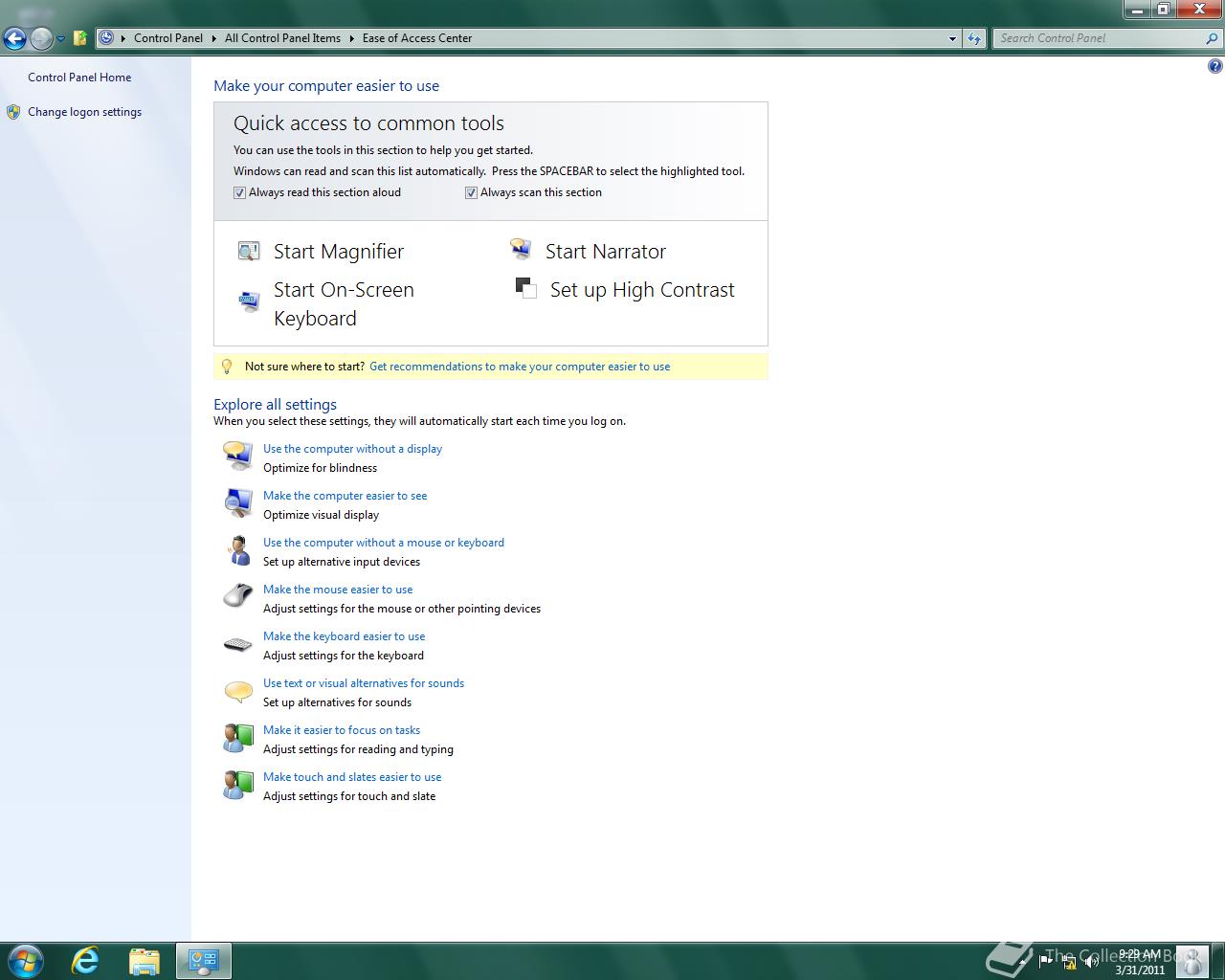This screenshot has width=1225, height=980.
Task: Click the shield icon by Change logon settings
Action: (13, 112)
